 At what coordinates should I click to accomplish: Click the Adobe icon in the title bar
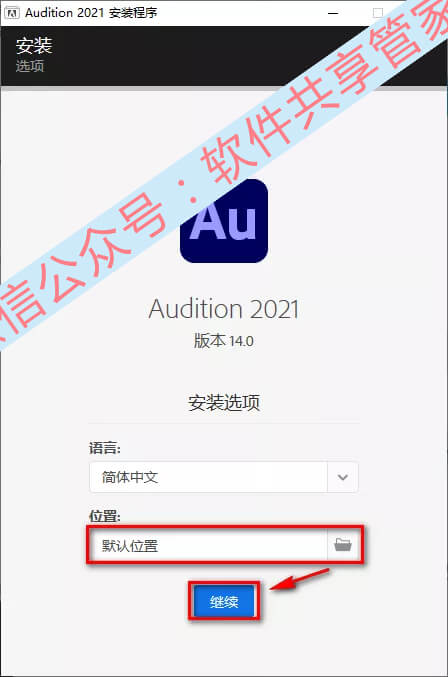(x=12, y=13)
